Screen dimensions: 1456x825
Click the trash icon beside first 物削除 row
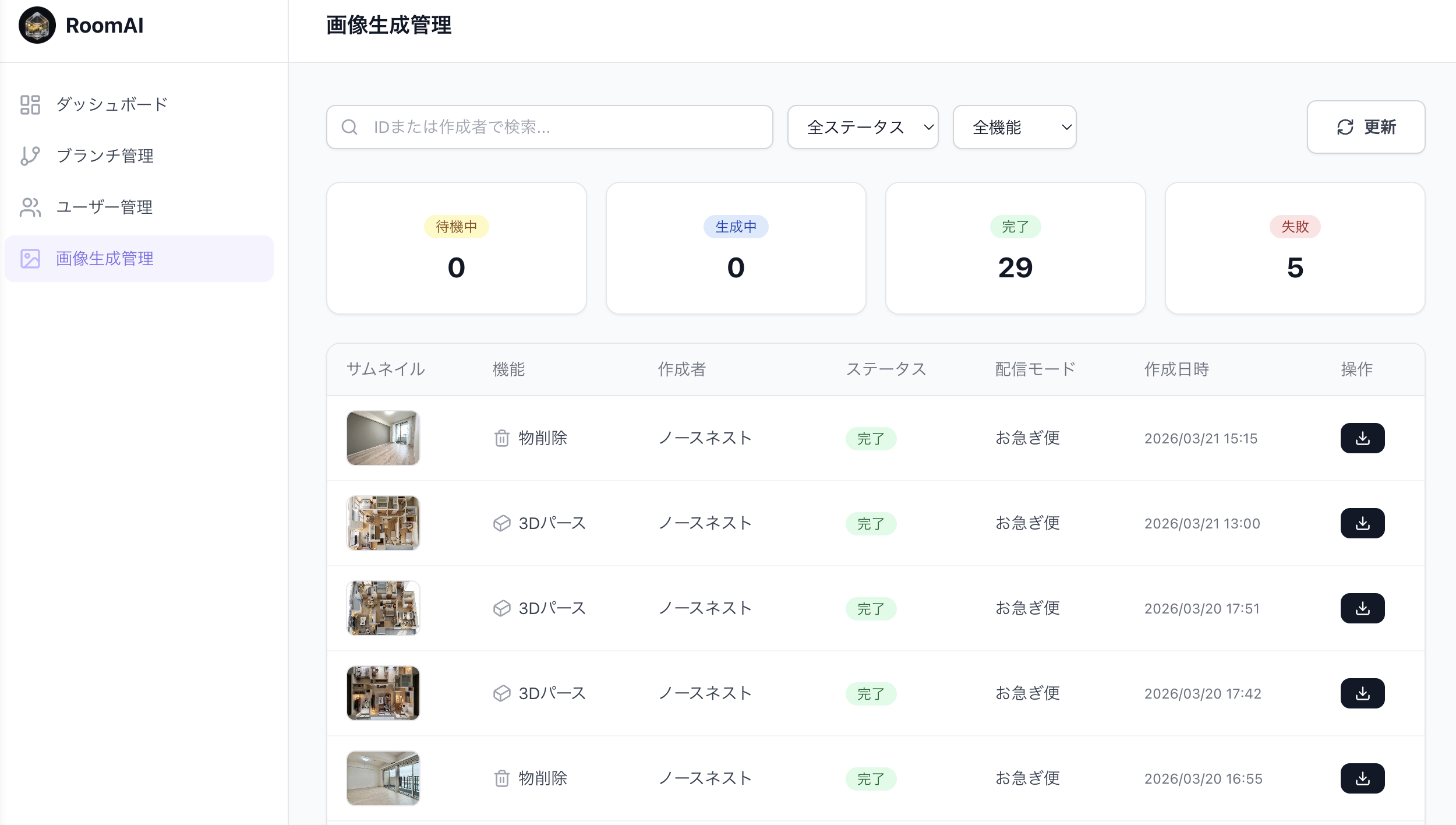point(501,438)
